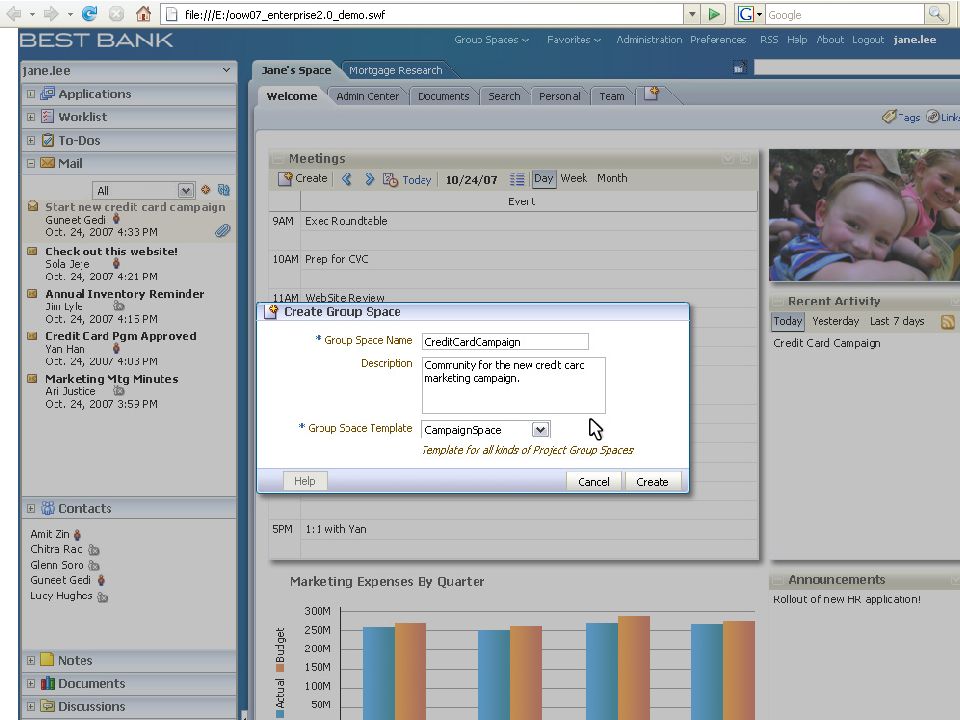Refresh the mail list icon
960x720 pixels.
223,190
